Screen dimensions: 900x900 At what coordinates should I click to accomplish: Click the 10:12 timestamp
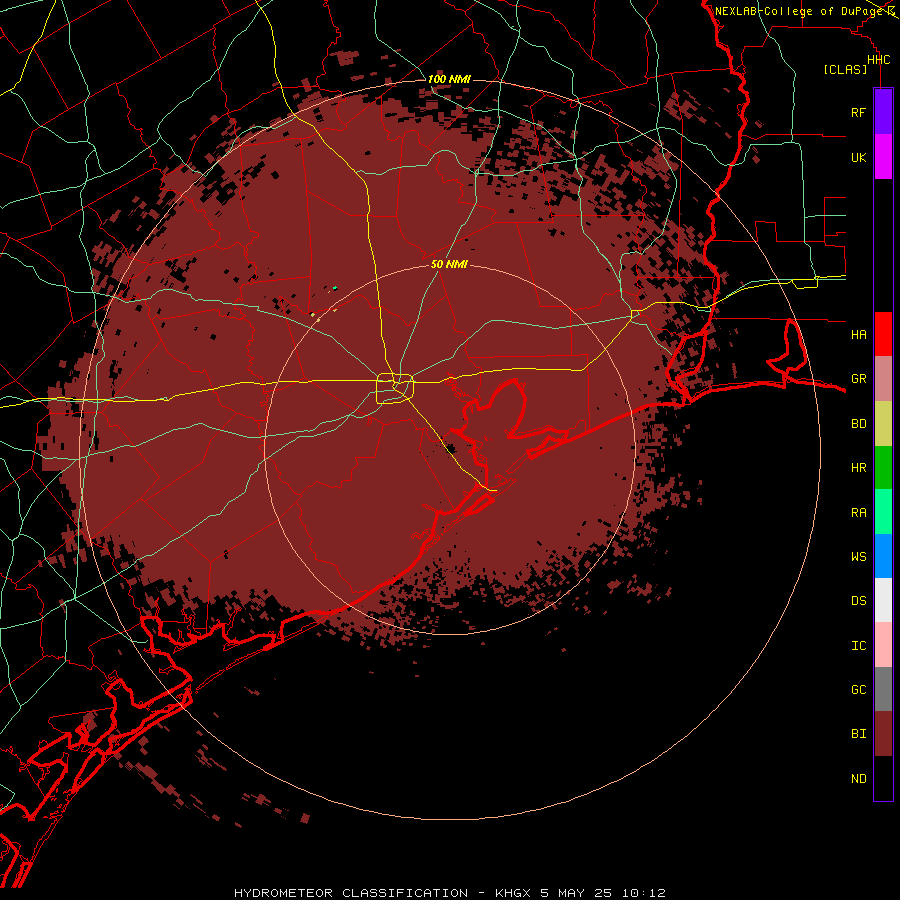pyautogui.click(x=643, y=893)
